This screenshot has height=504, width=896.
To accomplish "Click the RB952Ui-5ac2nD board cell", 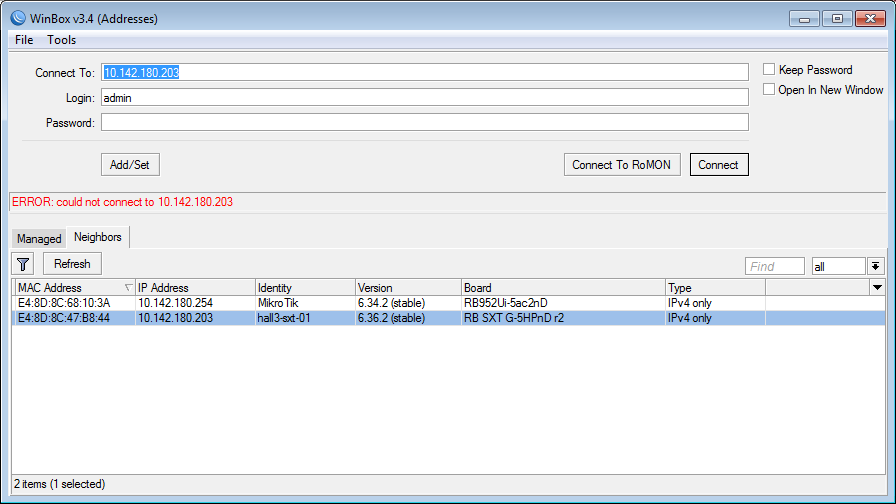I will (506, 303).
